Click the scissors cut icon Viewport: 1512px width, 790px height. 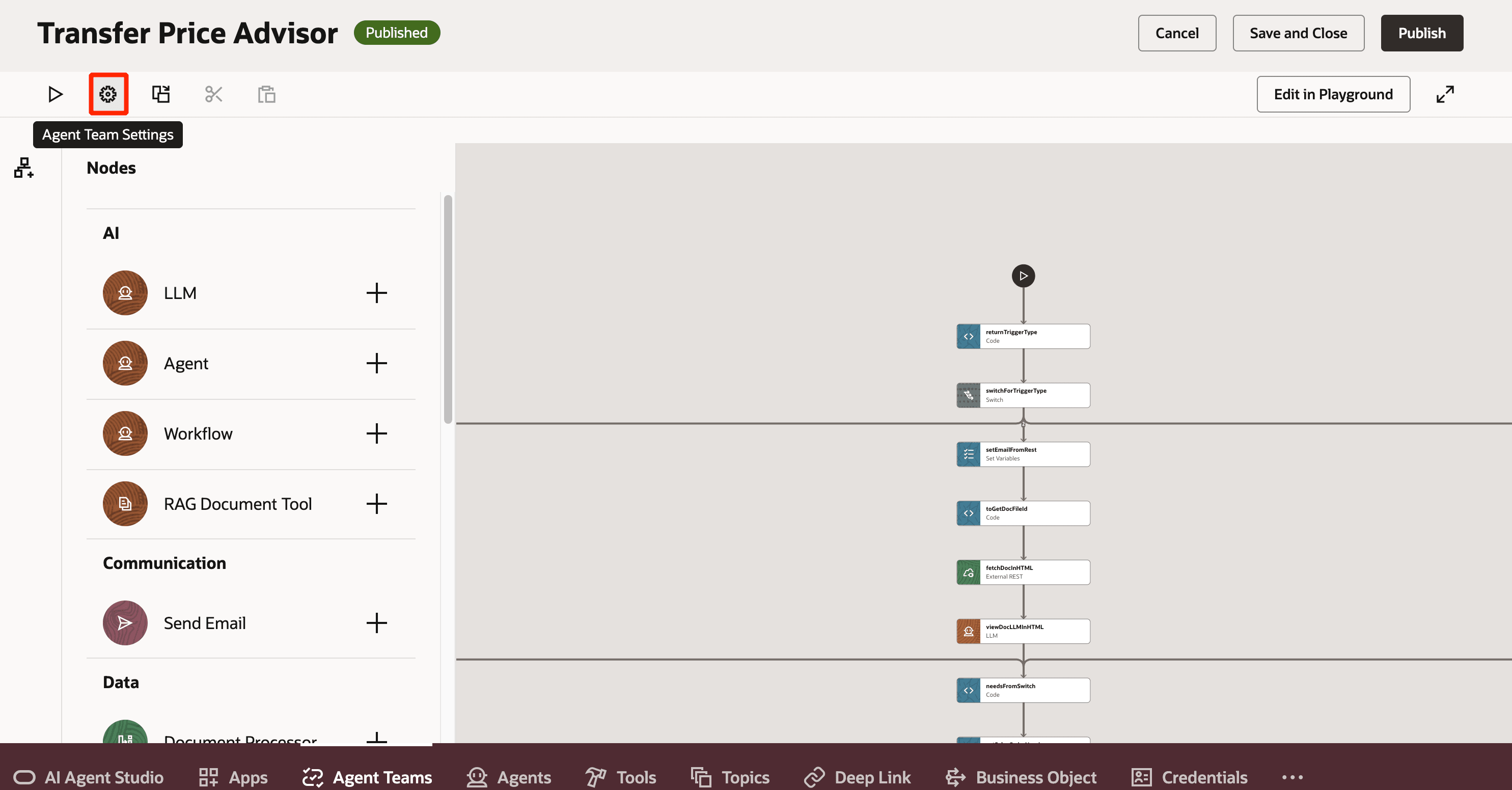click(x=214, y=94)
